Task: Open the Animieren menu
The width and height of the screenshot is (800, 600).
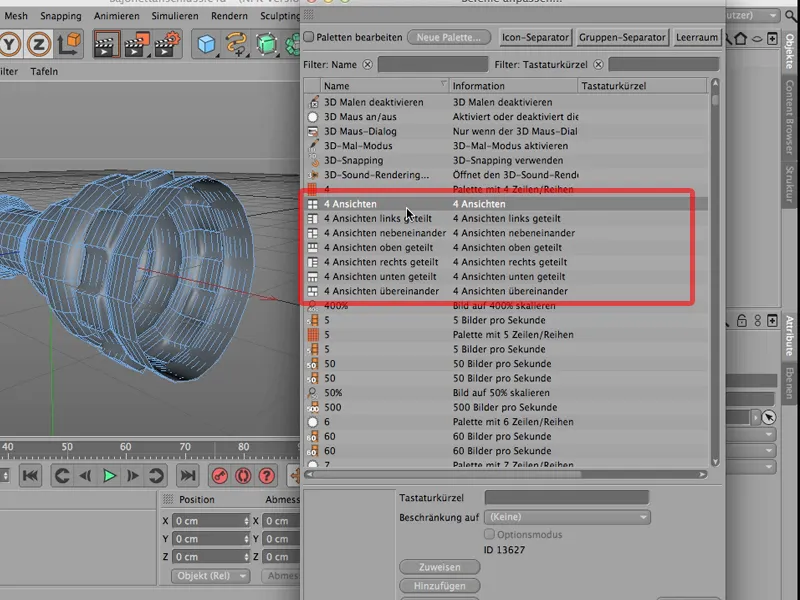Action: point(116,16)
